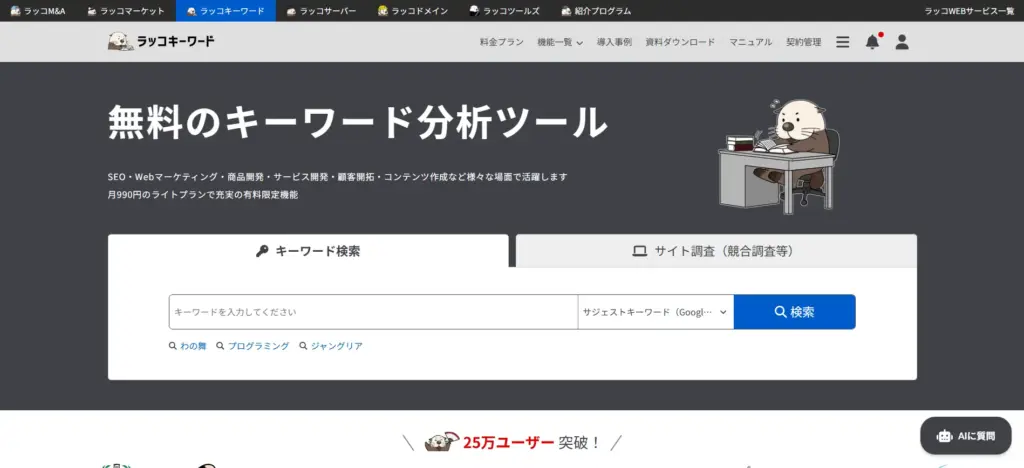Open ラッコWEBサービス一覧 link
The image size is (1024, 468).
click(969, 11)
